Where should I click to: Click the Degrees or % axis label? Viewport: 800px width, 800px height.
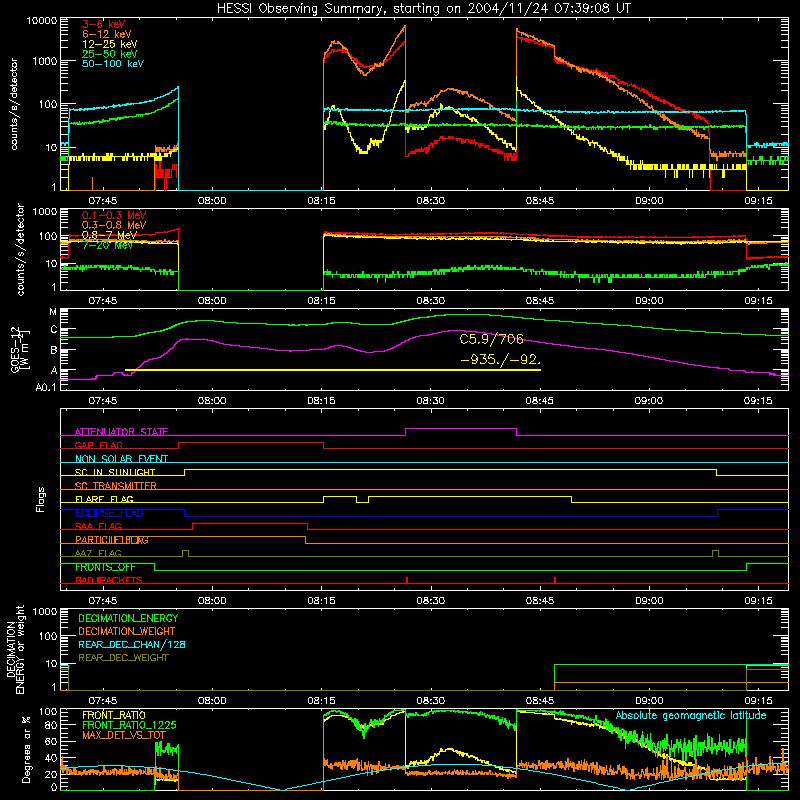pyautogui.click(x=26, y=749)
